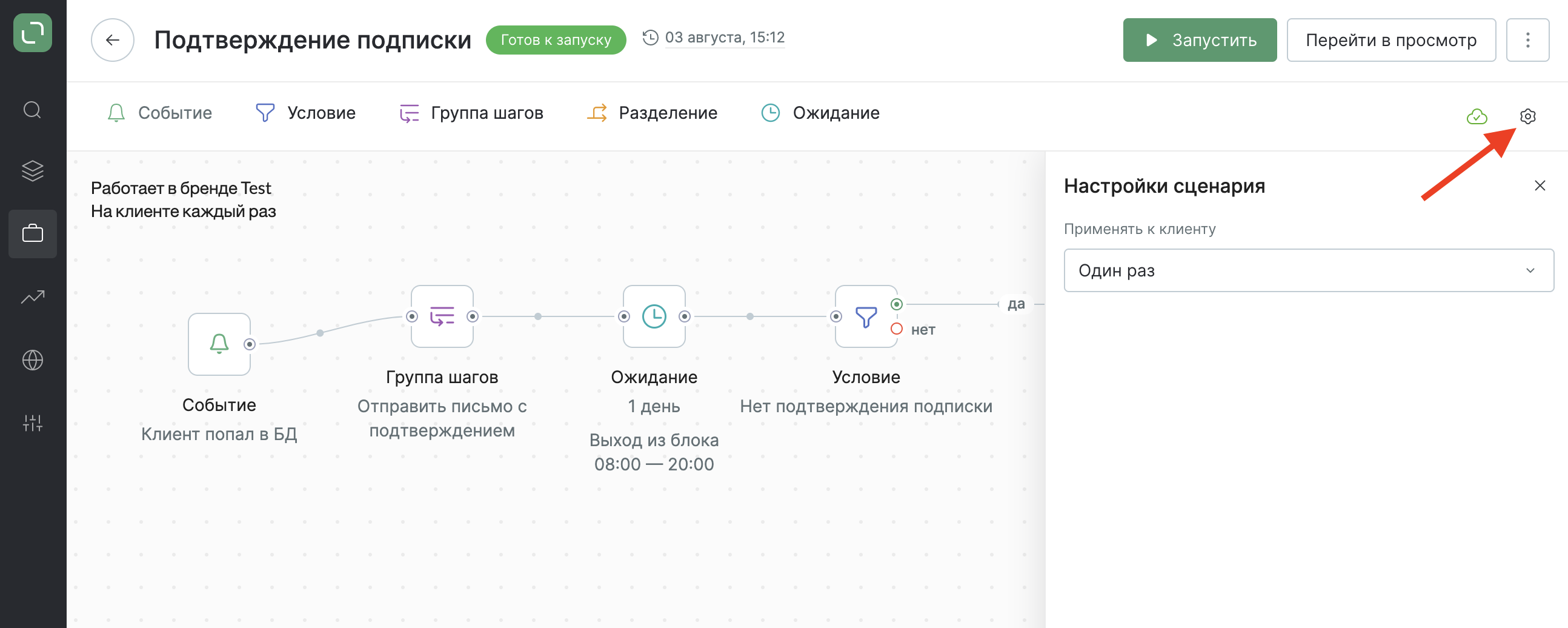Click 'Клиент попал в БД' text
The height and width of the screenshot is (628, 1568).
pyautogui.click(x=219, y=433)
